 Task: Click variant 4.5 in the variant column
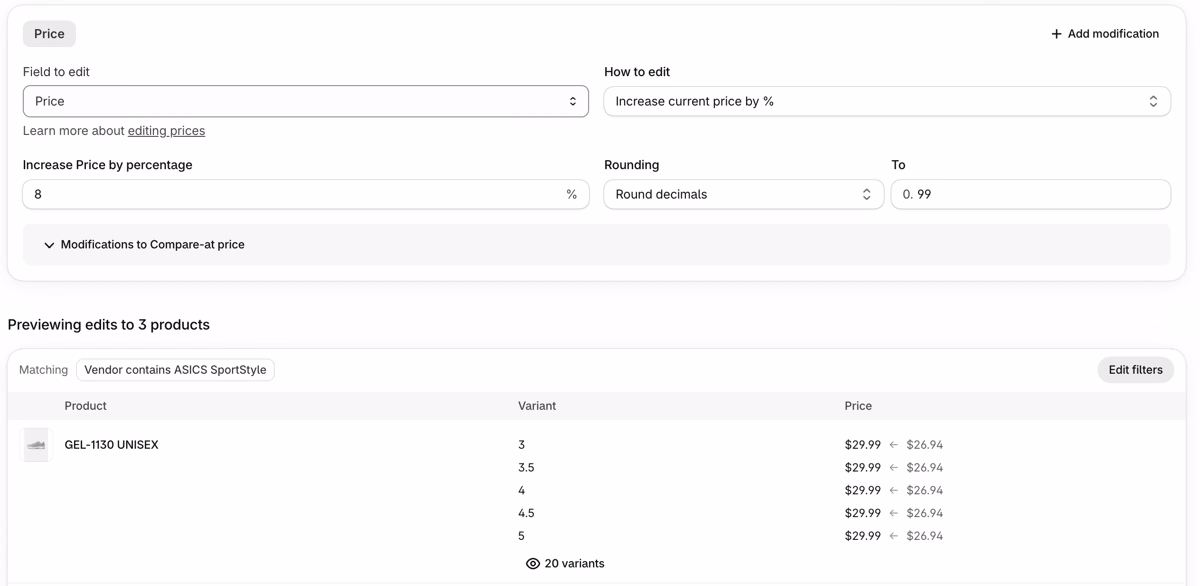[x=526, y=513]
